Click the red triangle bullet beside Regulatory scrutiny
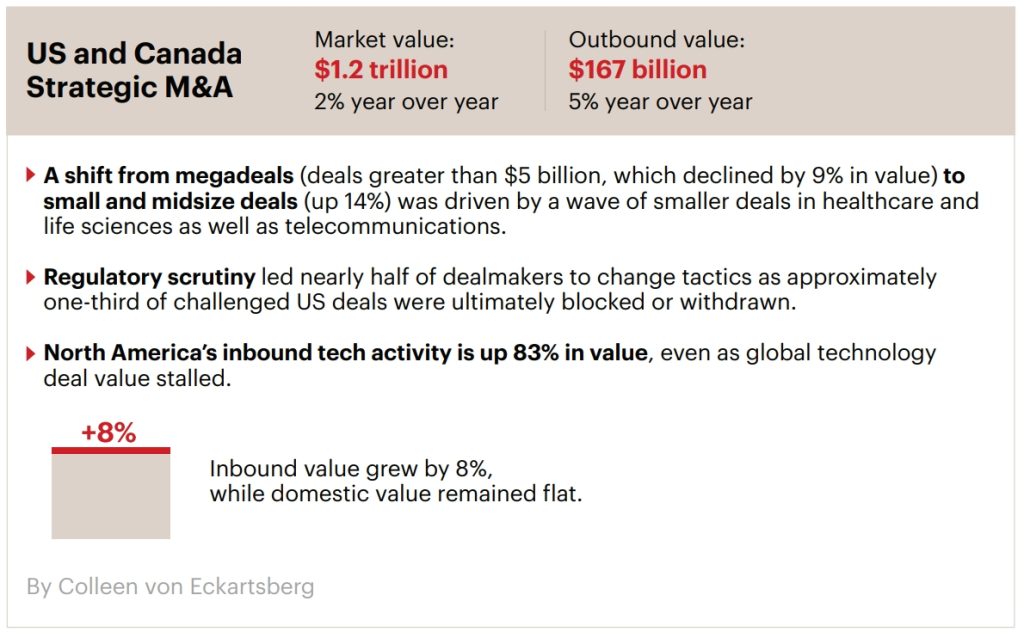Screen dimensions: 1024x638 32,277
